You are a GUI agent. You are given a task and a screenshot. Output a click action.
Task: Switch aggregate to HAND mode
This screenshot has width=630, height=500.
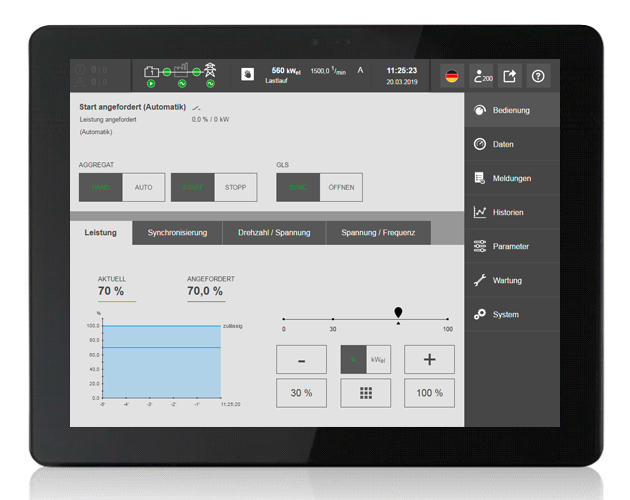[x=100, y=187]
